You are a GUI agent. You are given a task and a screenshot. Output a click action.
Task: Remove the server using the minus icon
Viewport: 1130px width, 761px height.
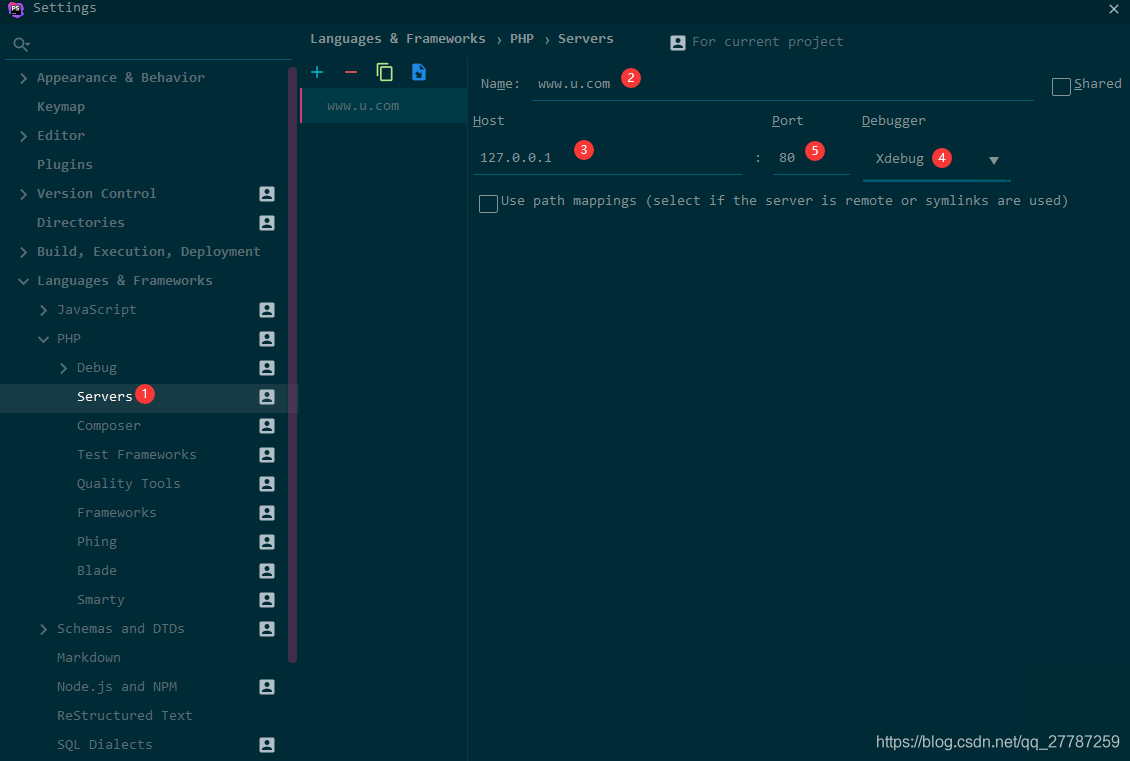[x=351, y=72]
